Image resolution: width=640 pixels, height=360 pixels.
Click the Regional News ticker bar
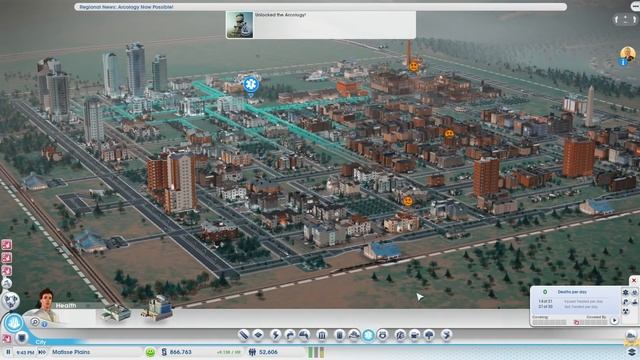pos(320,7)
